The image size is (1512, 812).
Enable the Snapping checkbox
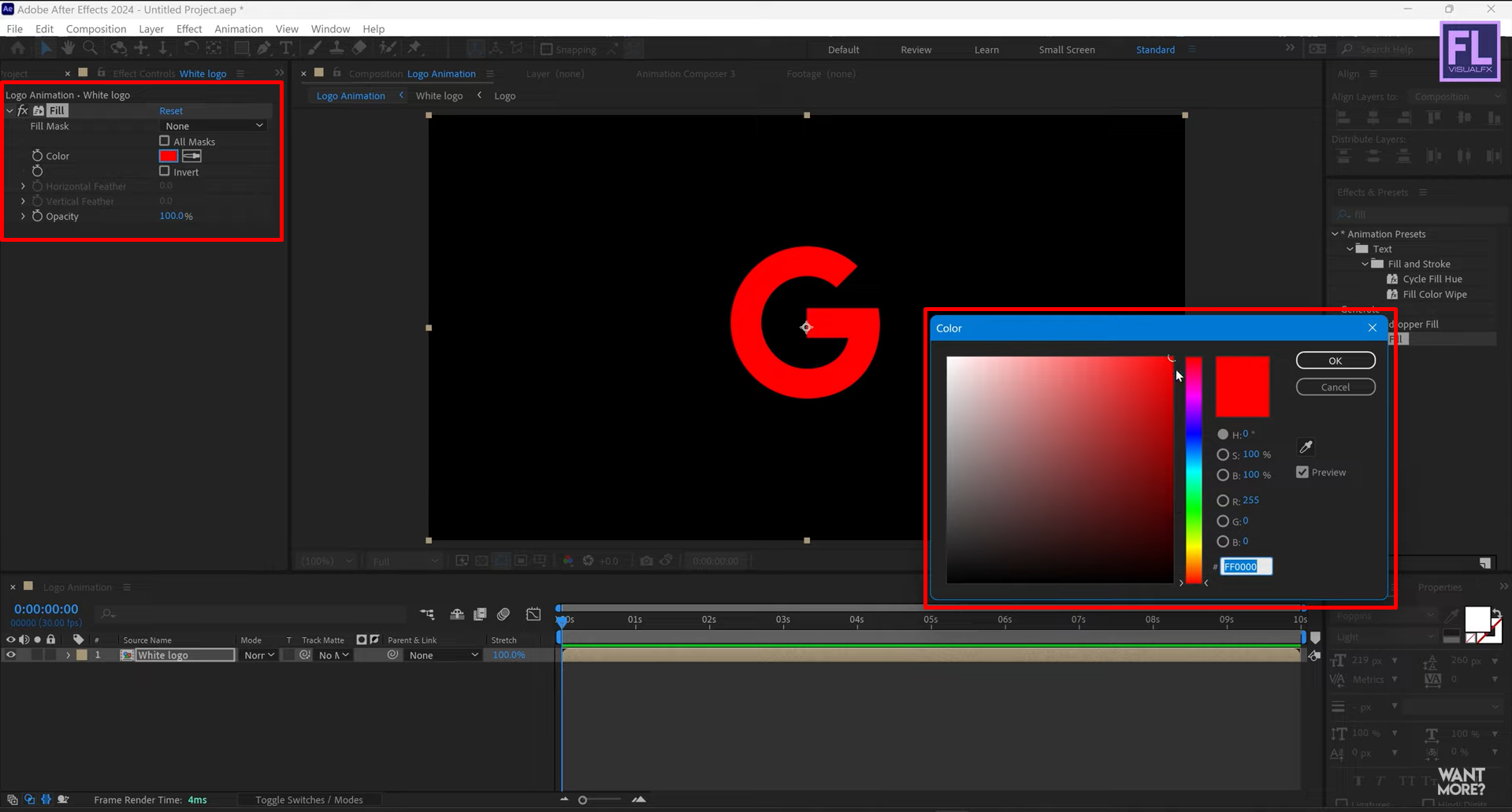click(546, 49)
